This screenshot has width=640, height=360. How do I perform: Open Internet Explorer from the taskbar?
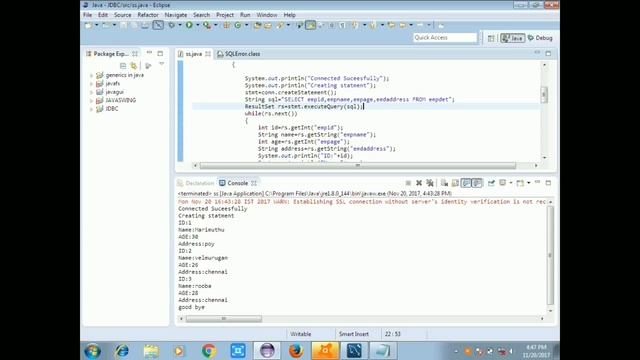[x=122, y=351]
